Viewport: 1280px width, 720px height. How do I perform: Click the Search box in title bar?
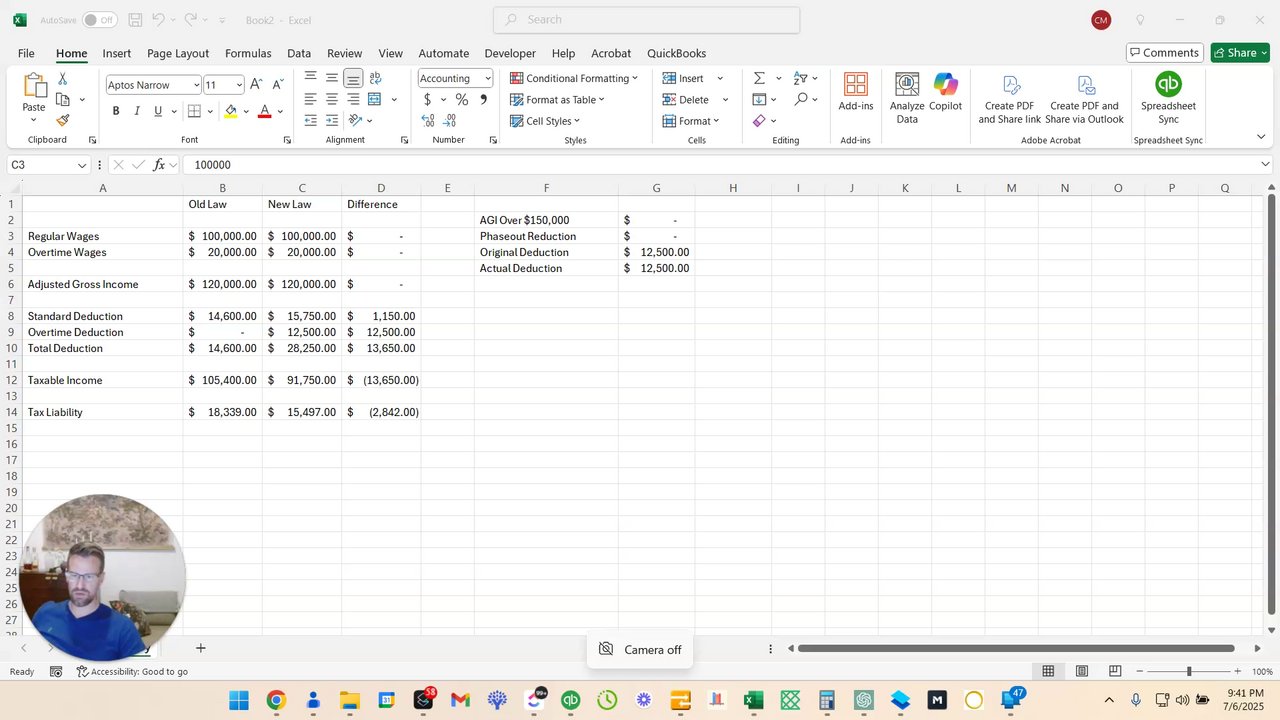tap(647, 20)
